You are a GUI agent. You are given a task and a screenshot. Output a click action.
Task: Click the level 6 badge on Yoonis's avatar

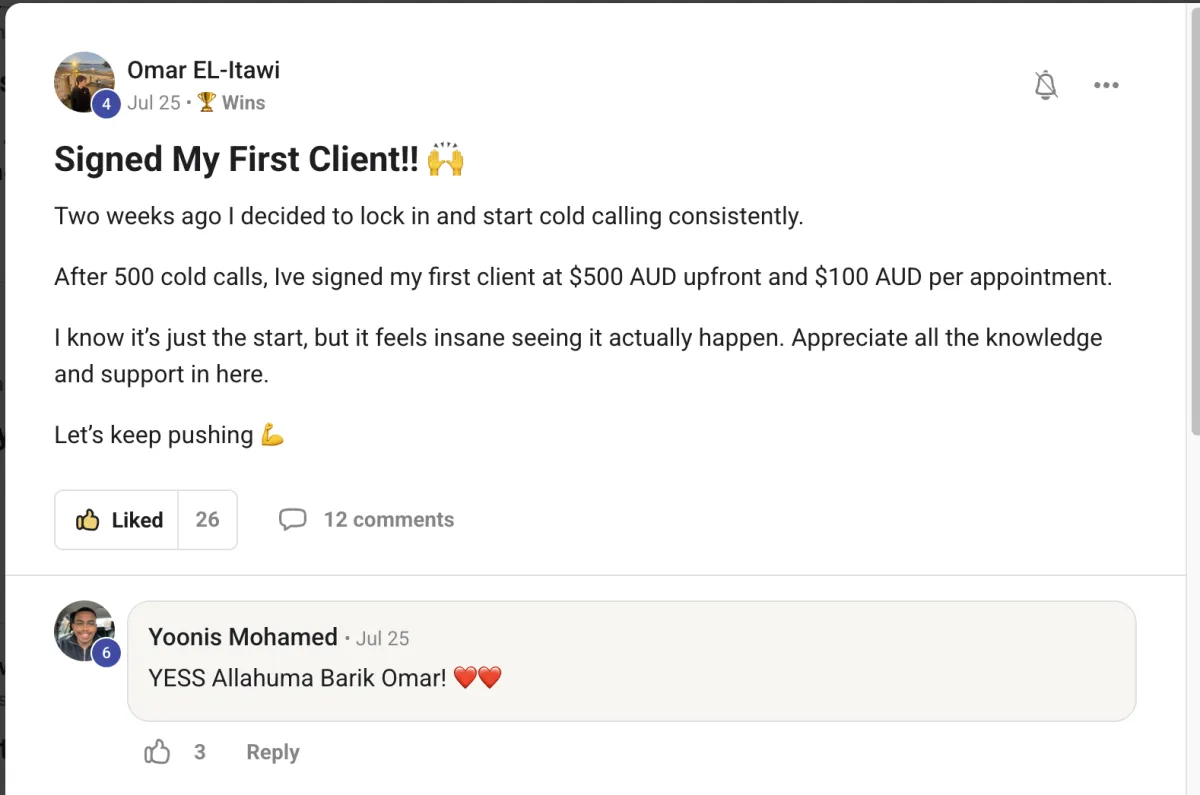105,653
